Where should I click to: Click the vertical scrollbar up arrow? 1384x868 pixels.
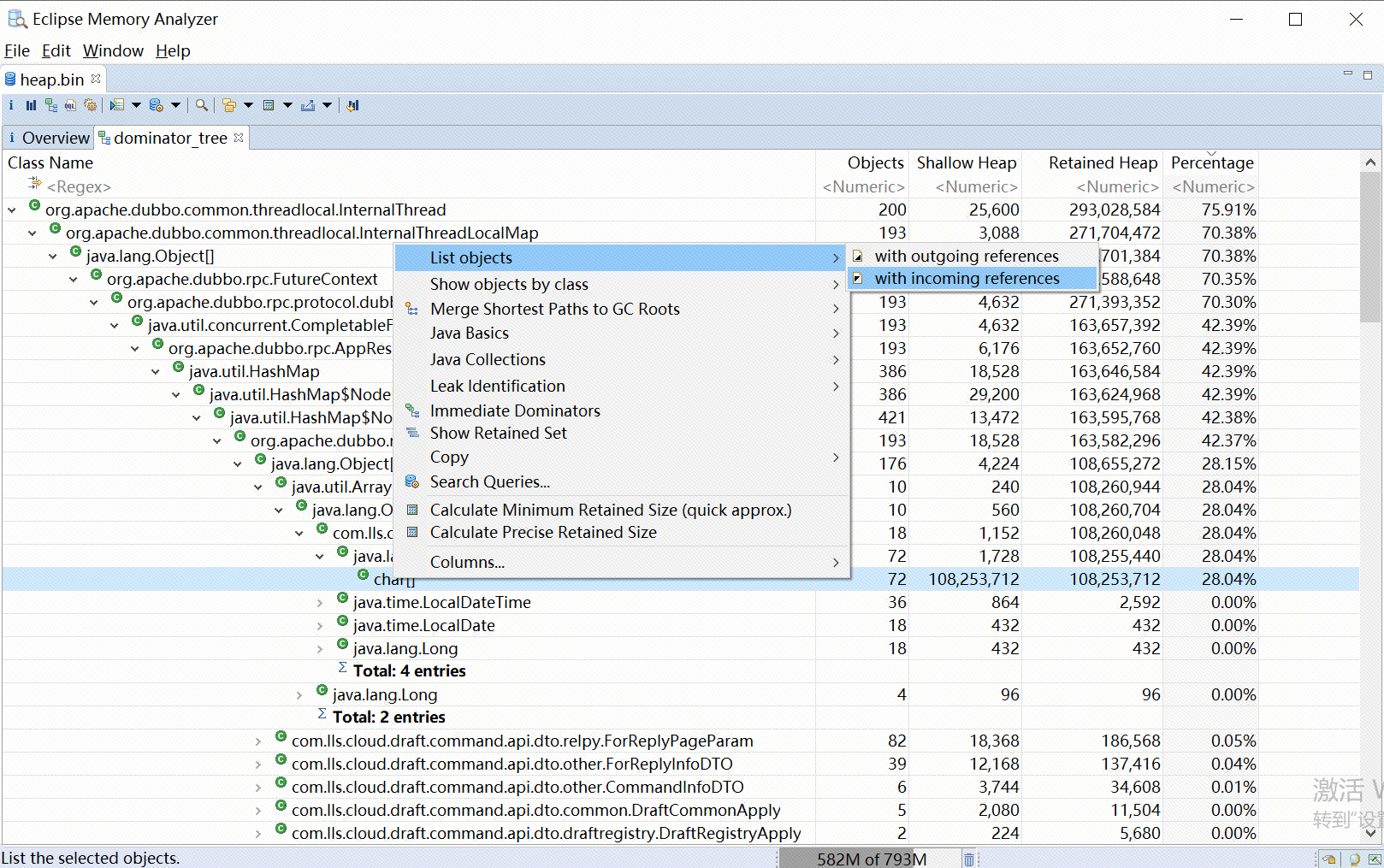(1370, 162)
